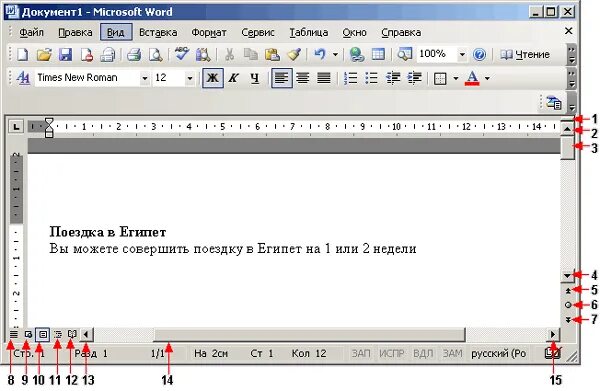Image resolution: width=600 pixels, height=391 pixels.
Task: Switch to Web Layout view
Action: pyautogui.click(x=28, y=334)
